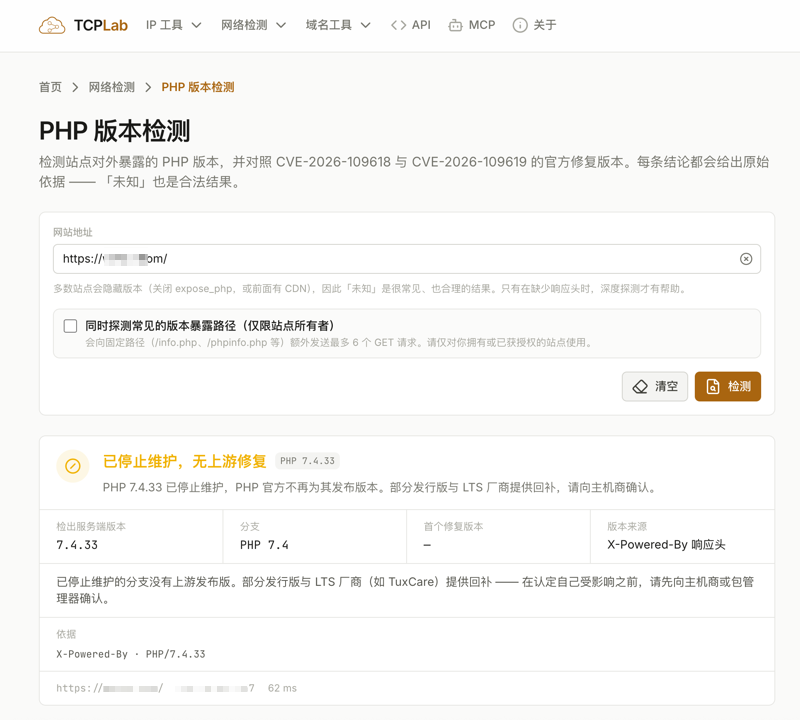
Task: Click the evidence line X-Powered-By · PHP/7.4.33
Action: (x=131, y=654)
